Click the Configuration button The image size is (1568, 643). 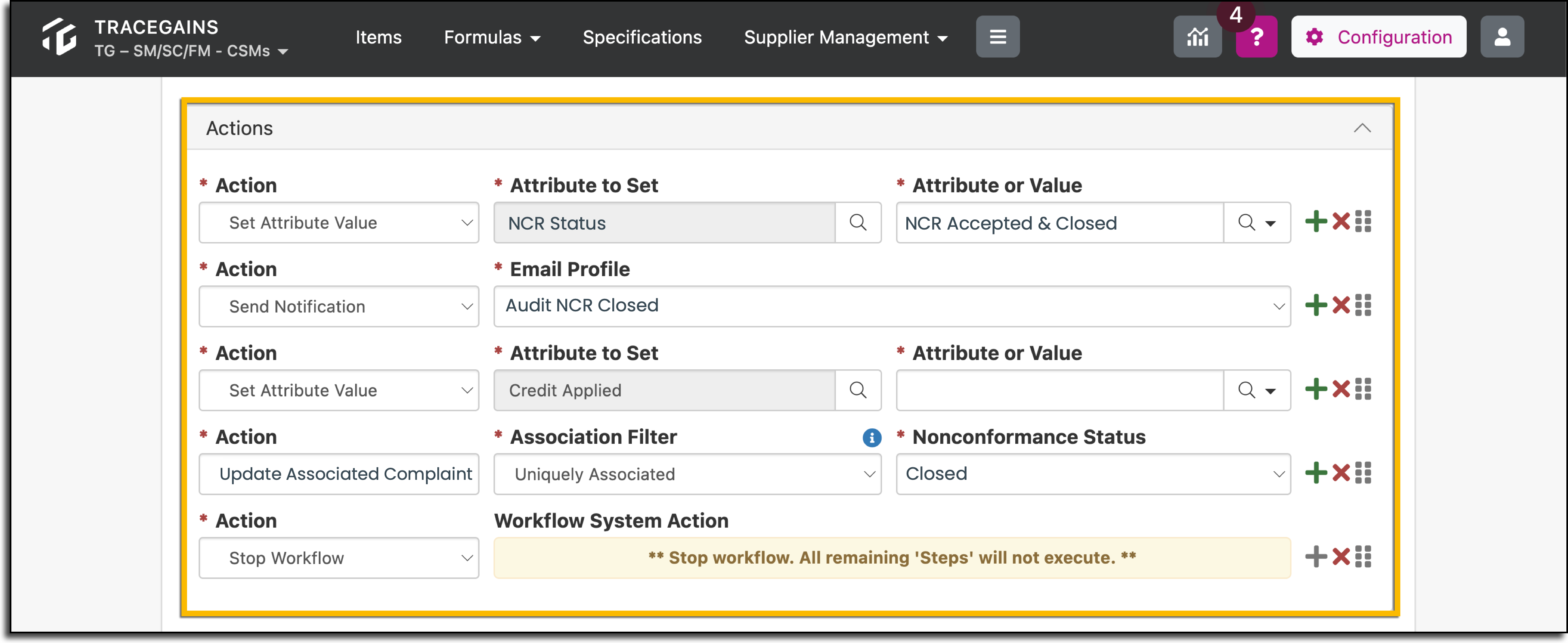point(1378,37)
